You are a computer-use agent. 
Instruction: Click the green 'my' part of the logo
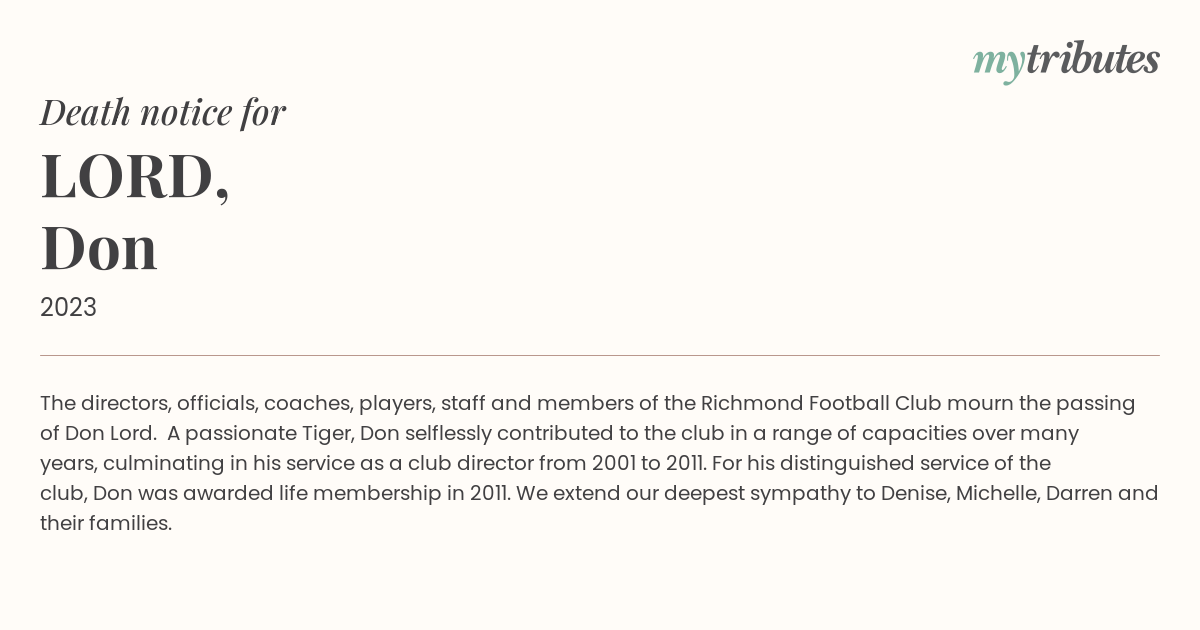click(998, 64)
